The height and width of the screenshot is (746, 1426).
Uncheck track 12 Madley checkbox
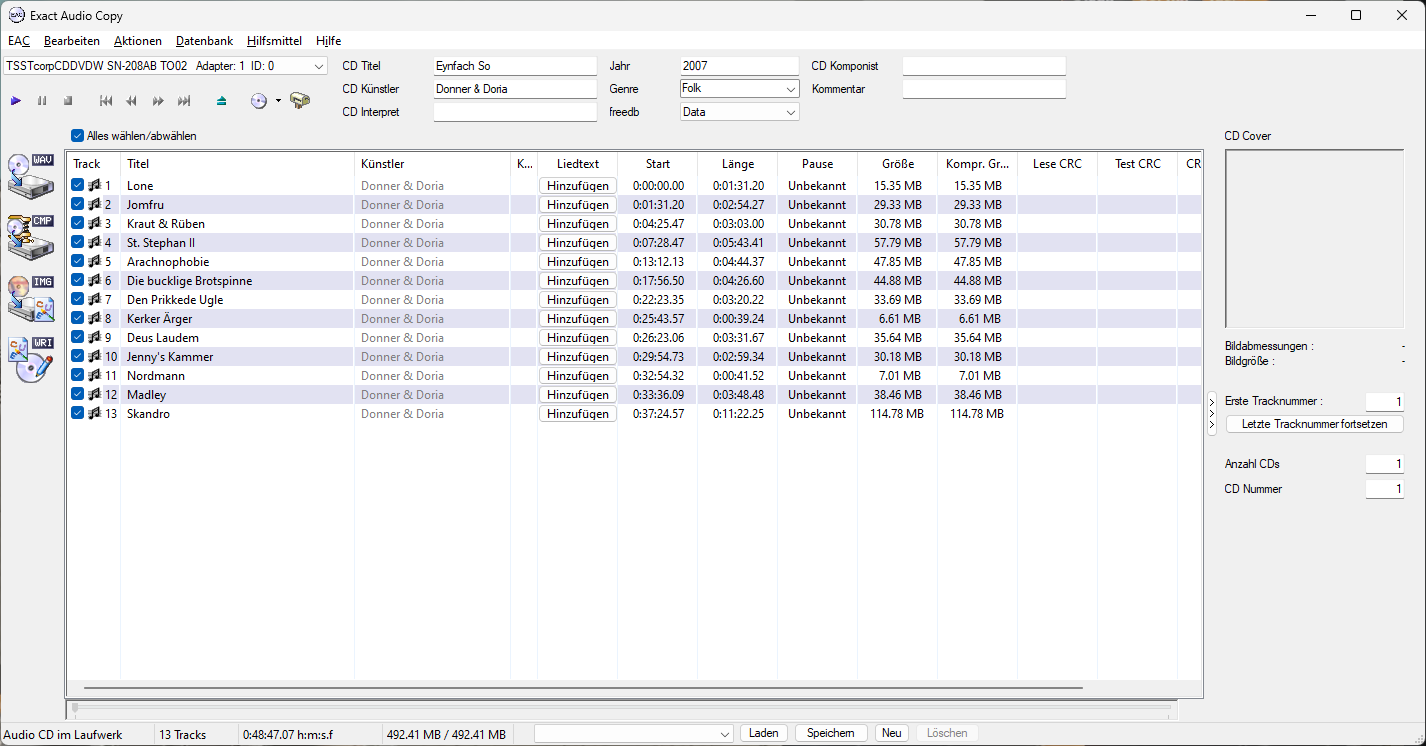78,395
